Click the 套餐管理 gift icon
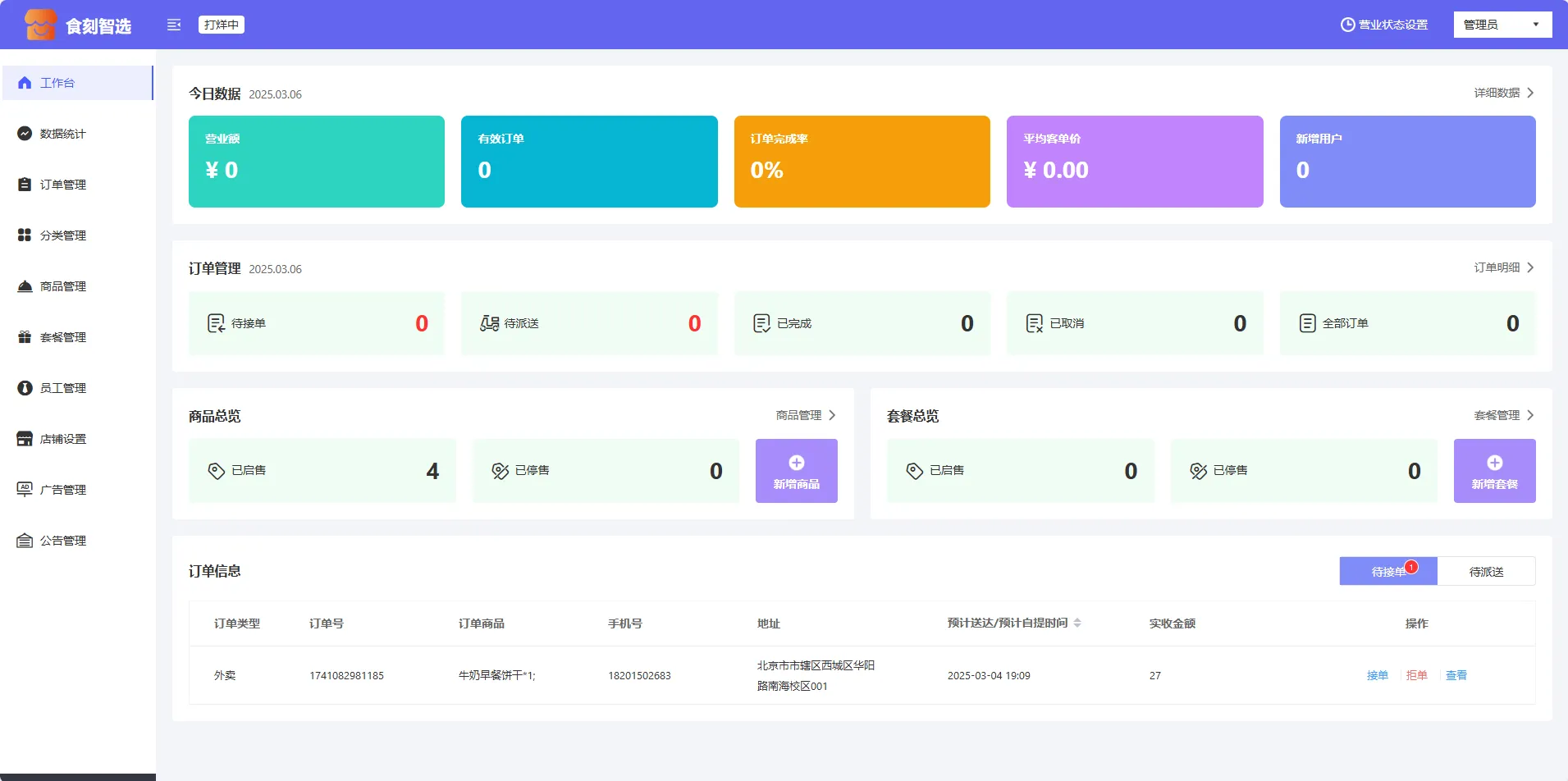 [x=25, y=337]
